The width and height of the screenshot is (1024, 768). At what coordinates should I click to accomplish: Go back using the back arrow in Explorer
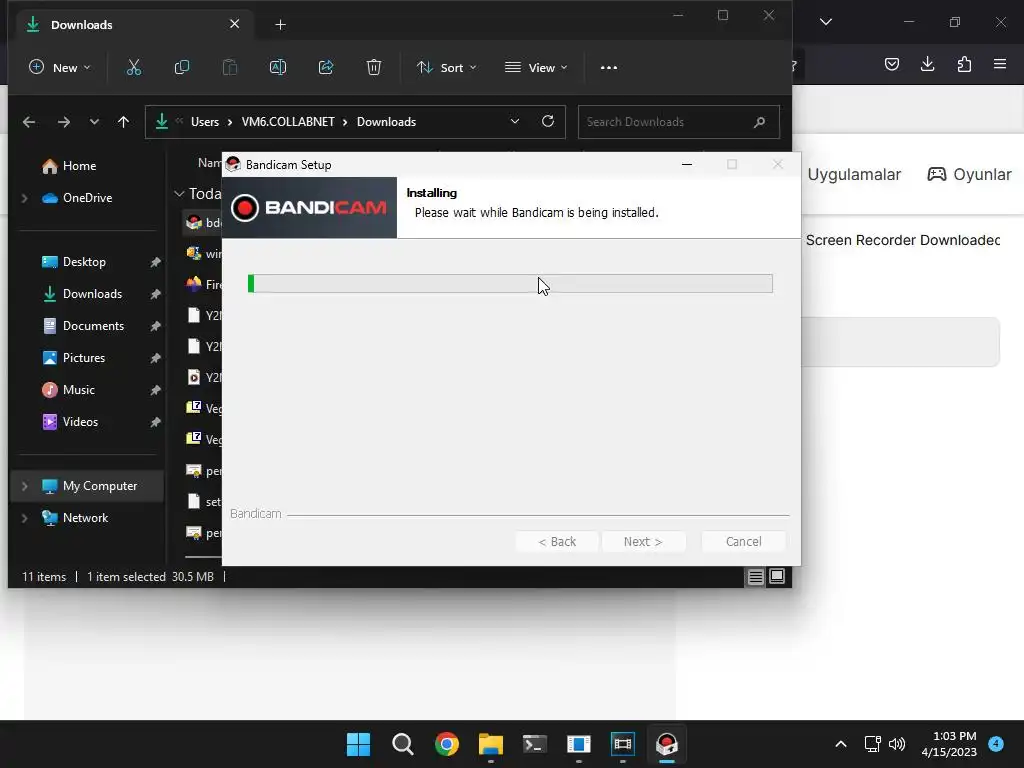pyautogui.click(x=29, y=122)
